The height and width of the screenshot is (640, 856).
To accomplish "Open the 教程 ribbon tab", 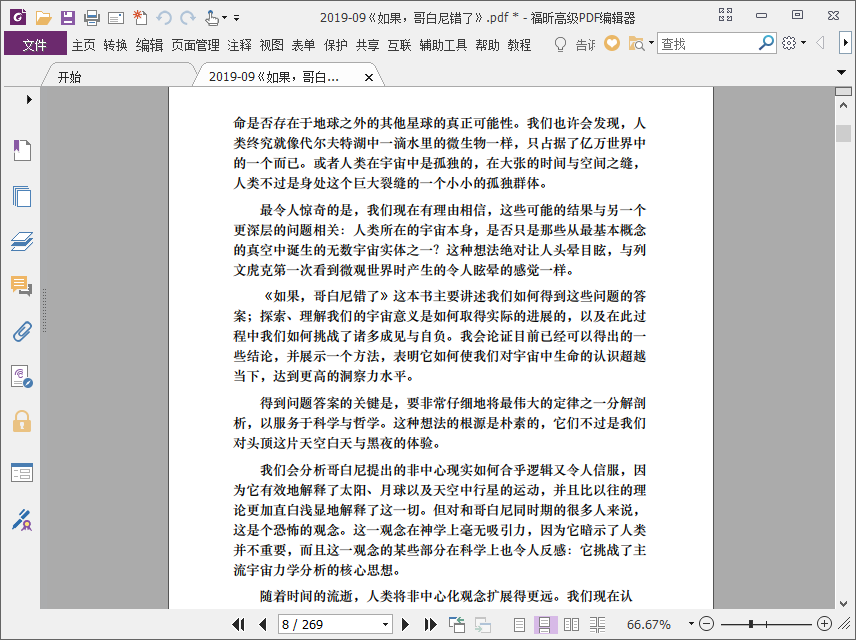I will tap(519, 45).
